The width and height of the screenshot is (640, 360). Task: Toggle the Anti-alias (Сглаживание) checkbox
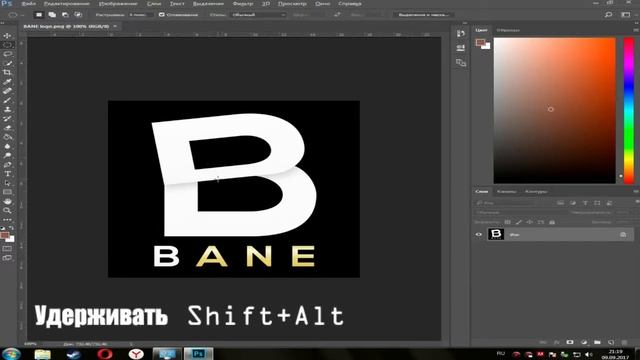162,15
